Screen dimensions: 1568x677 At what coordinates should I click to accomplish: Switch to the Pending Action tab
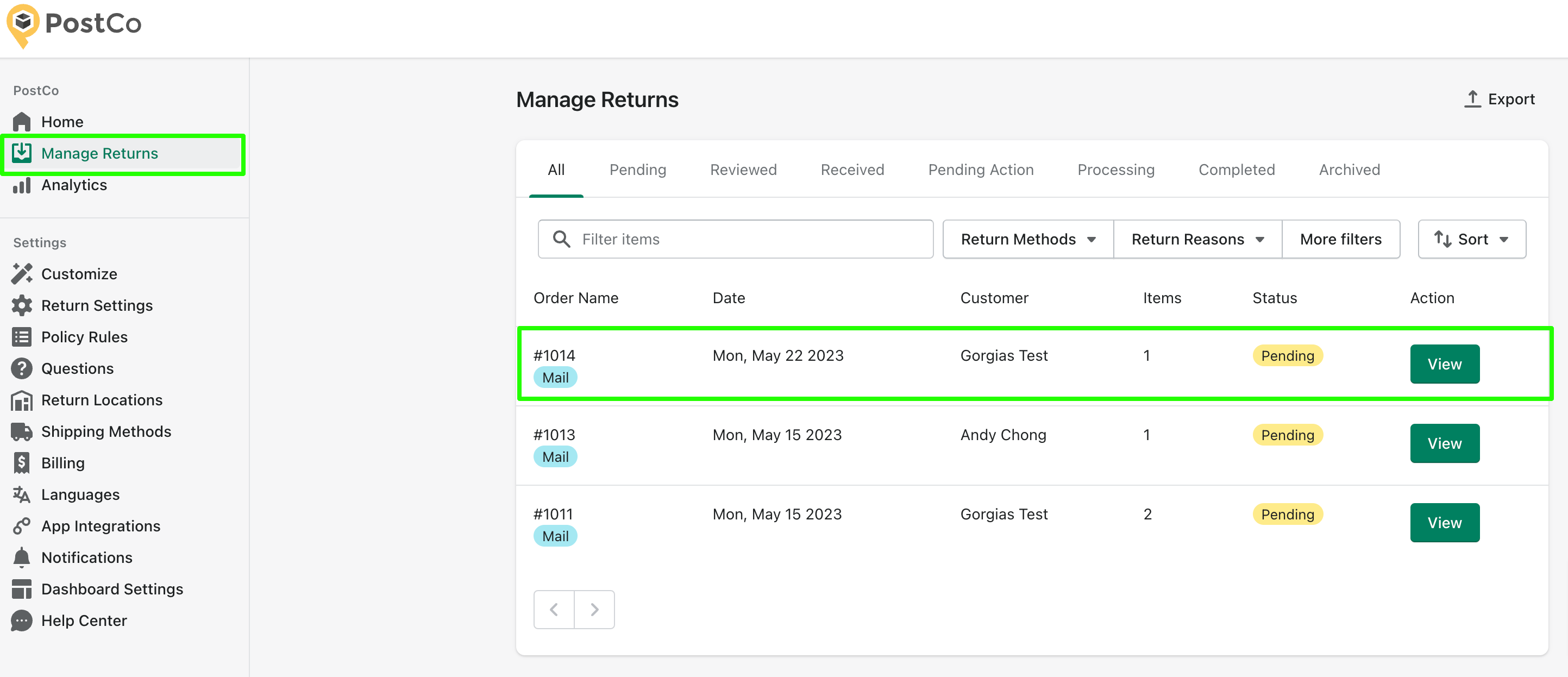point(980,170)
